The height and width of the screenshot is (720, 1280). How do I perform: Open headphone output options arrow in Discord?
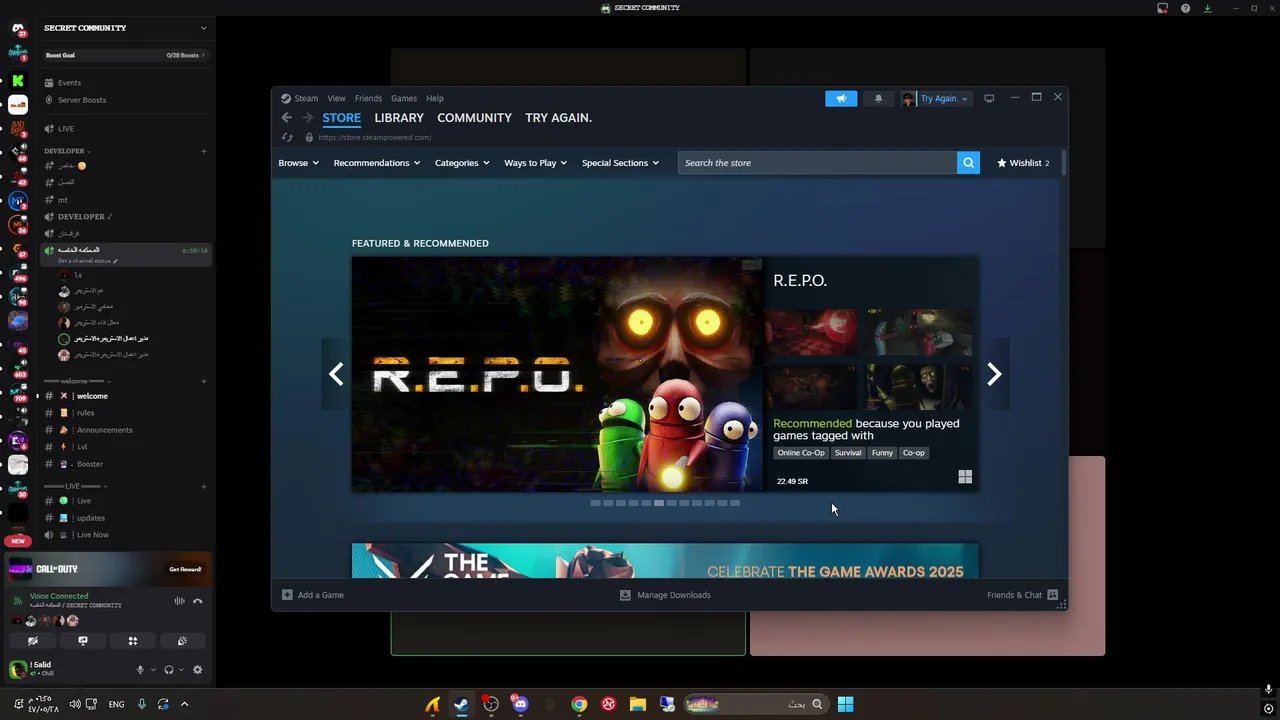point(181,670)
